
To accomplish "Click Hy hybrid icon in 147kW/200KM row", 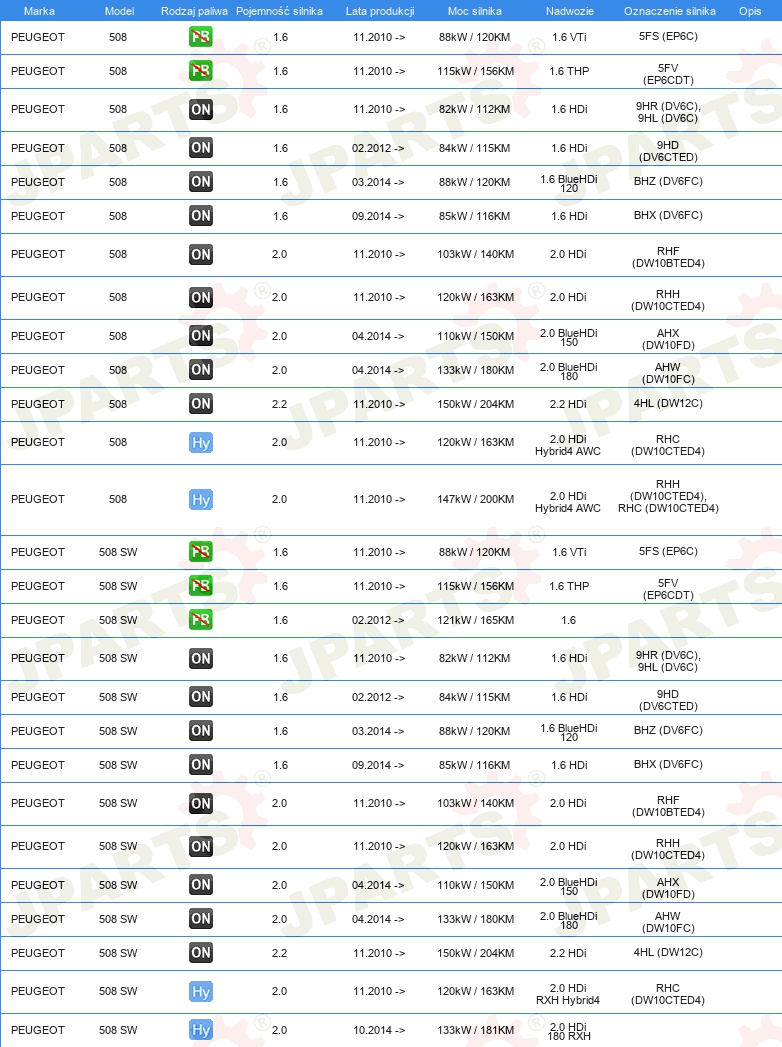I will pyautogui.click(x=201, y=499).
